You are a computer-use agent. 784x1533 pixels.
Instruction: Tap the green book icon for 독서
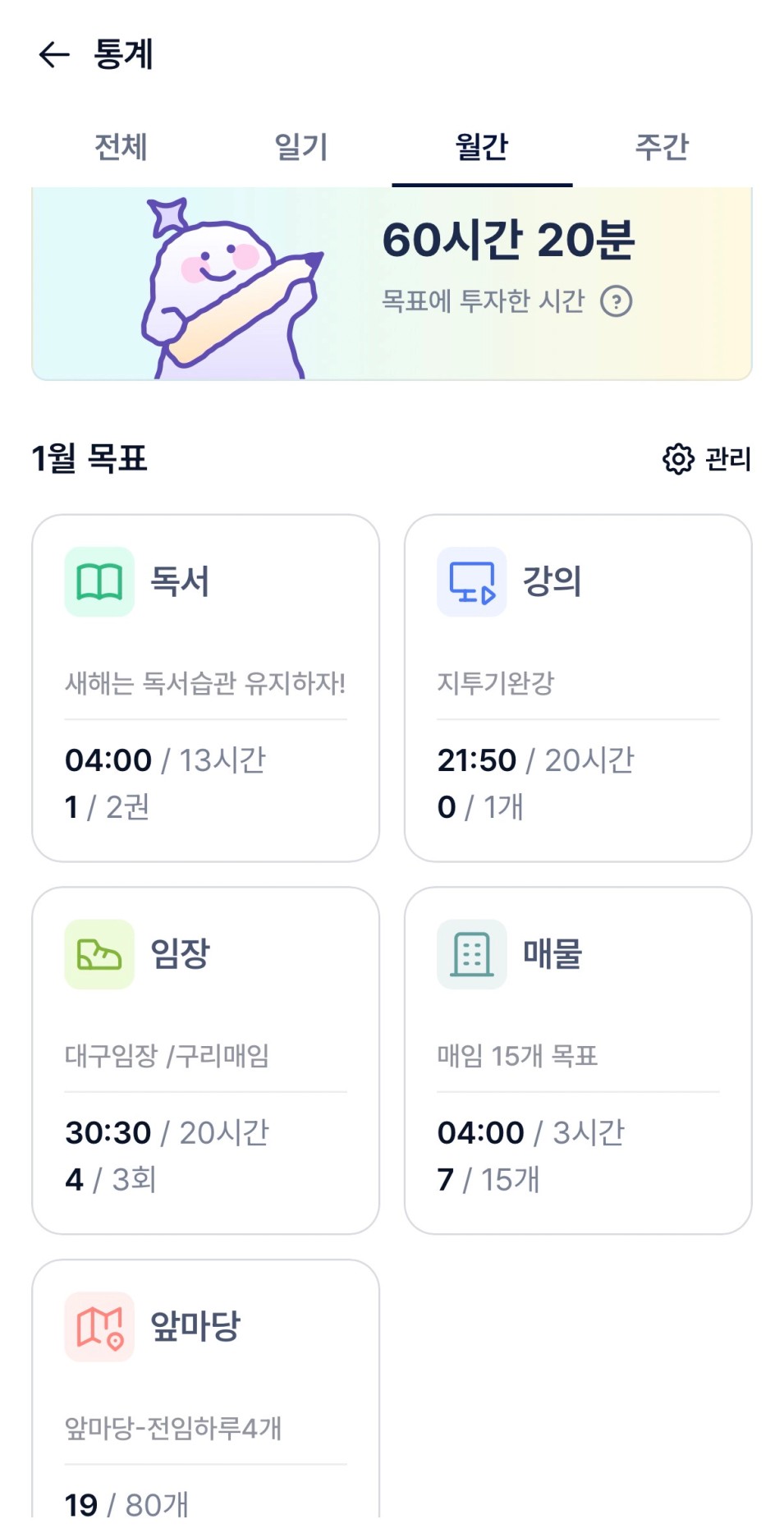click(x=99, y=581)
